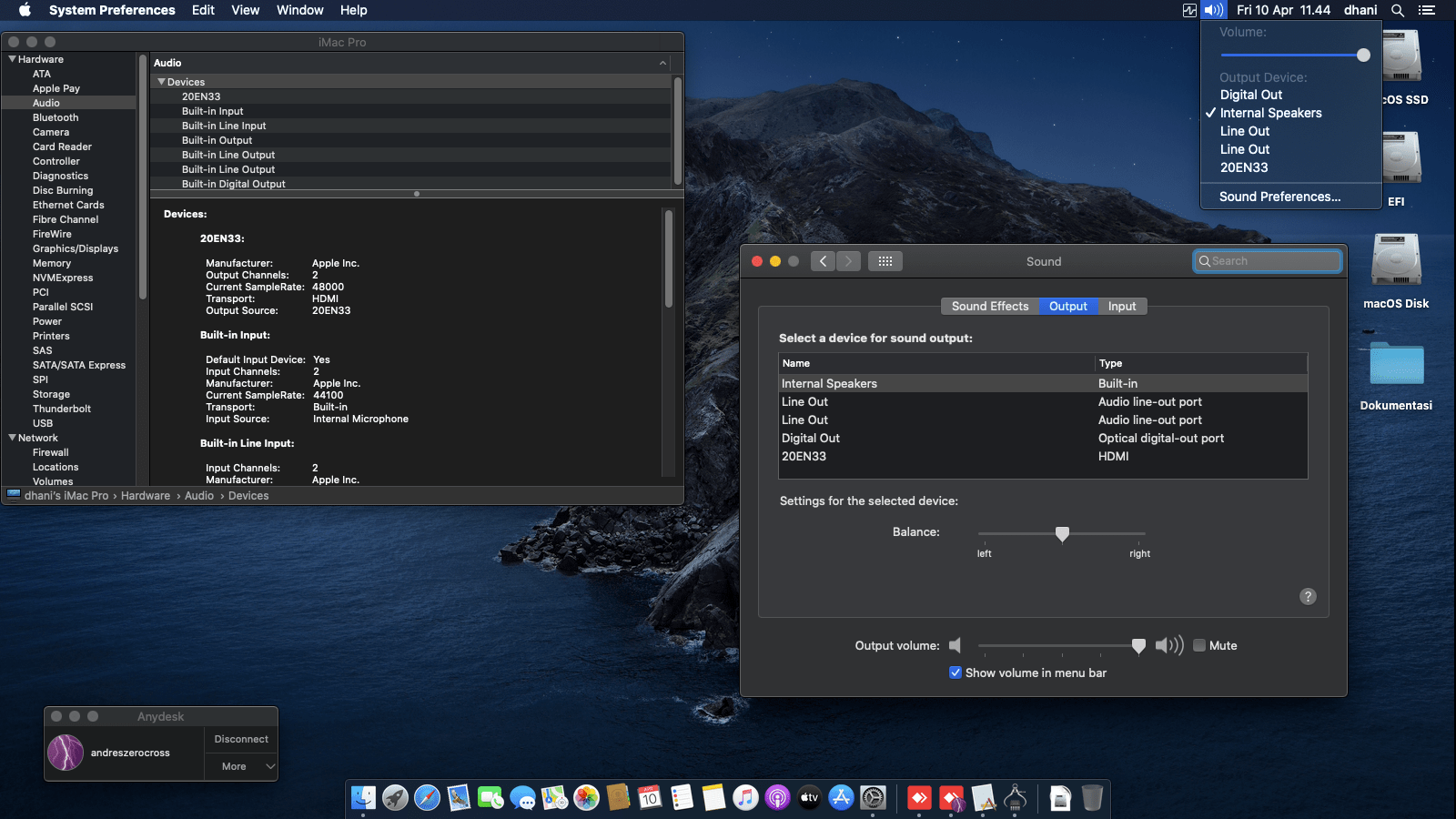Open the Window menu

pyautogui.click(x=300, y=10)
